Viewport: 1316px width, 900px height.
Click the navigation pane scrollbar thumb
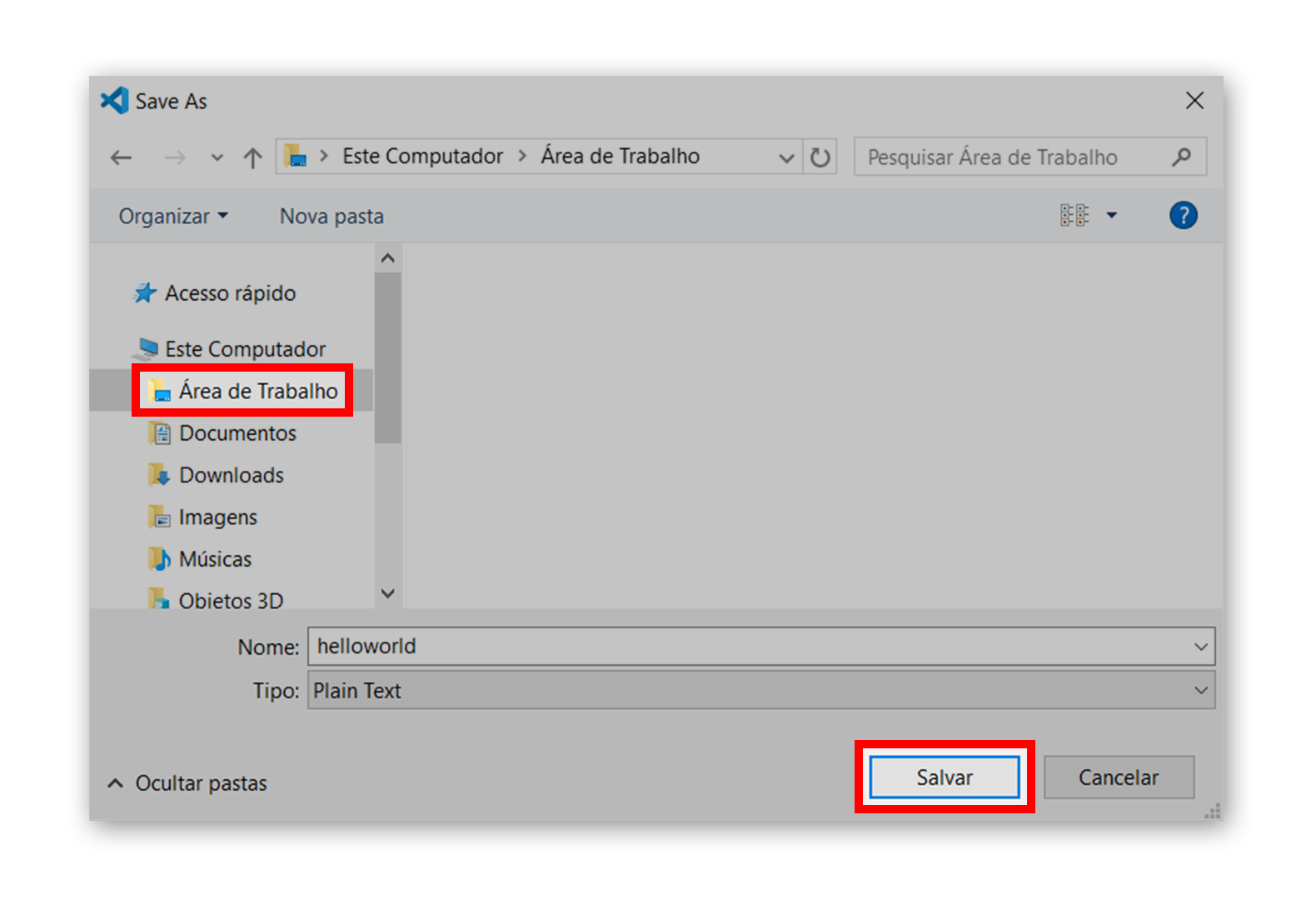[x=387, y=358]
